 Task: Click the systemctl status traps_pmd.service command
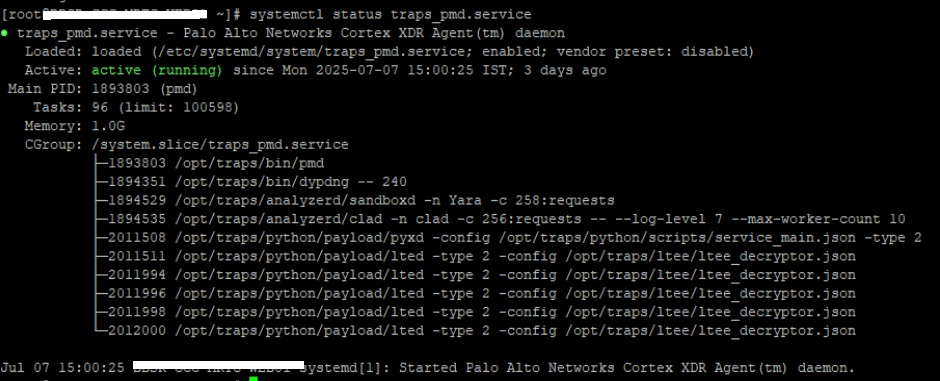pos(390,14)
